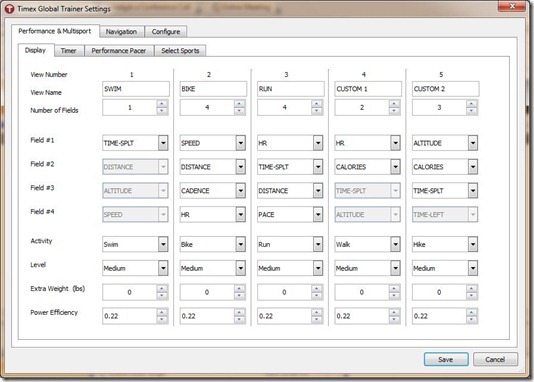534x382 pixels.
Task: Decrease extra weight for view 4
Action: [x=394, y=296]
